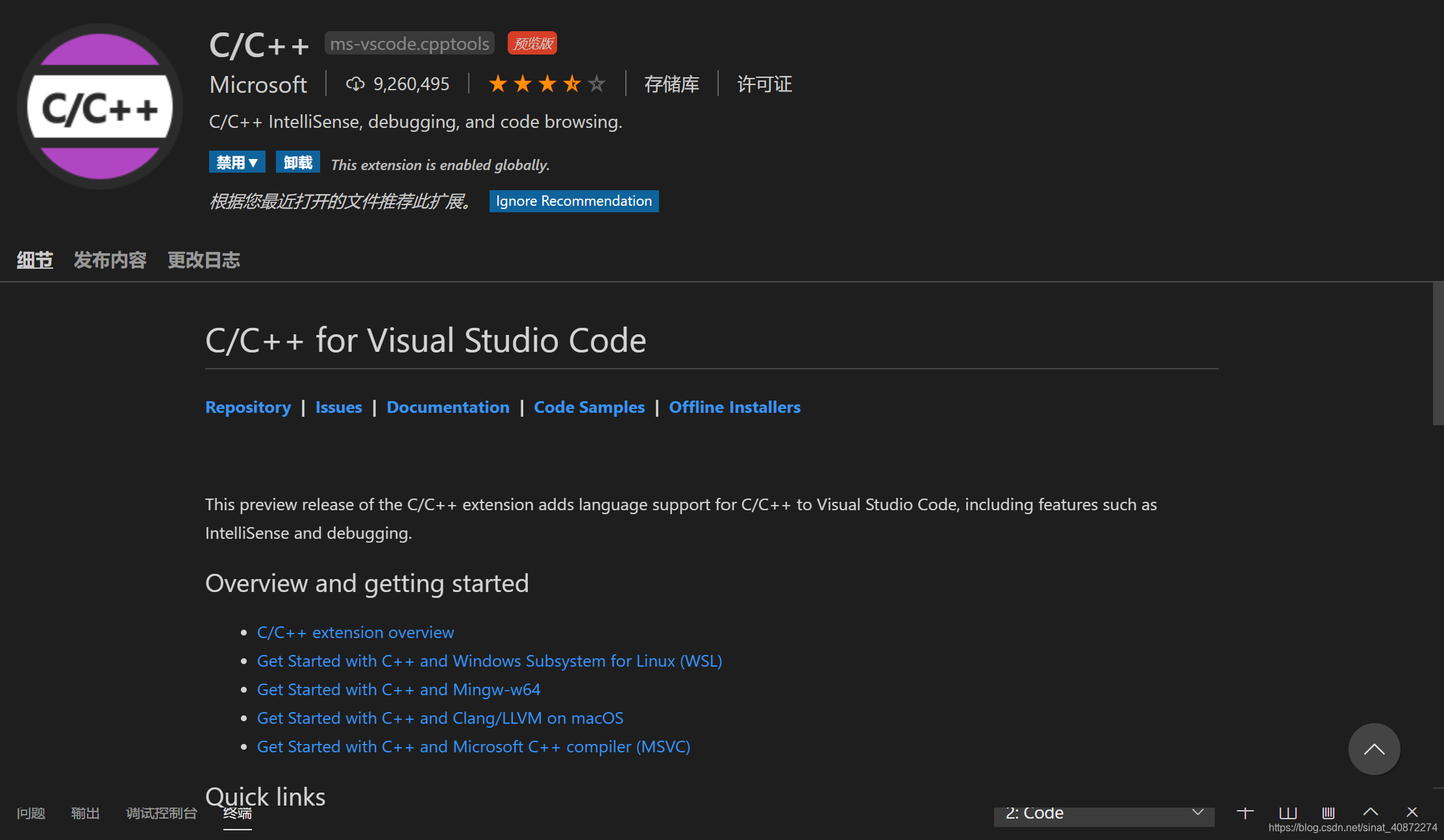
Task: Click the vertical scrollbar of the readme
Action: (x=1438, y=353)
